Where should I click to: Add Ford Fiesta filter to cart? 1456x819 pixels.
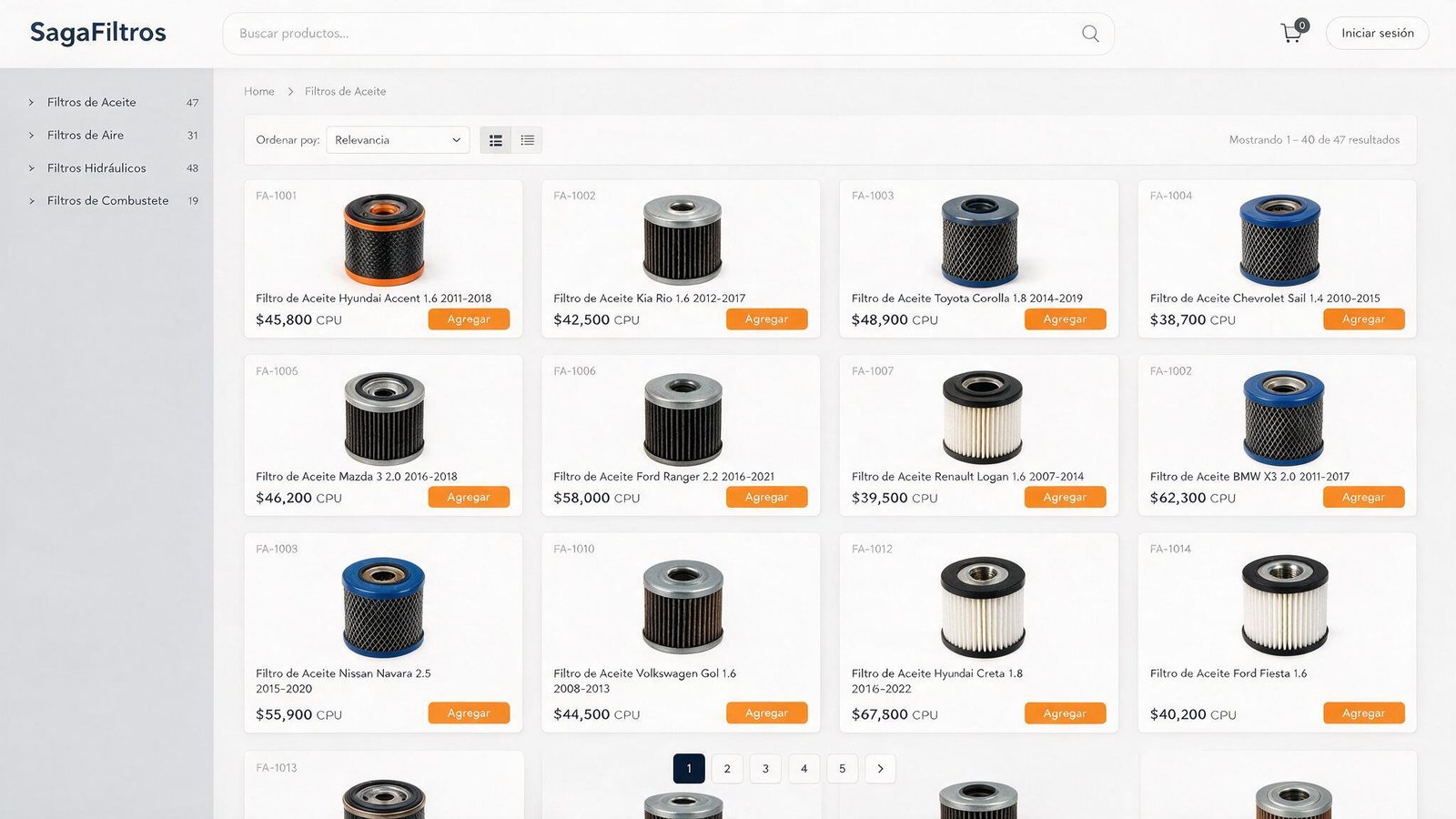1363,713
